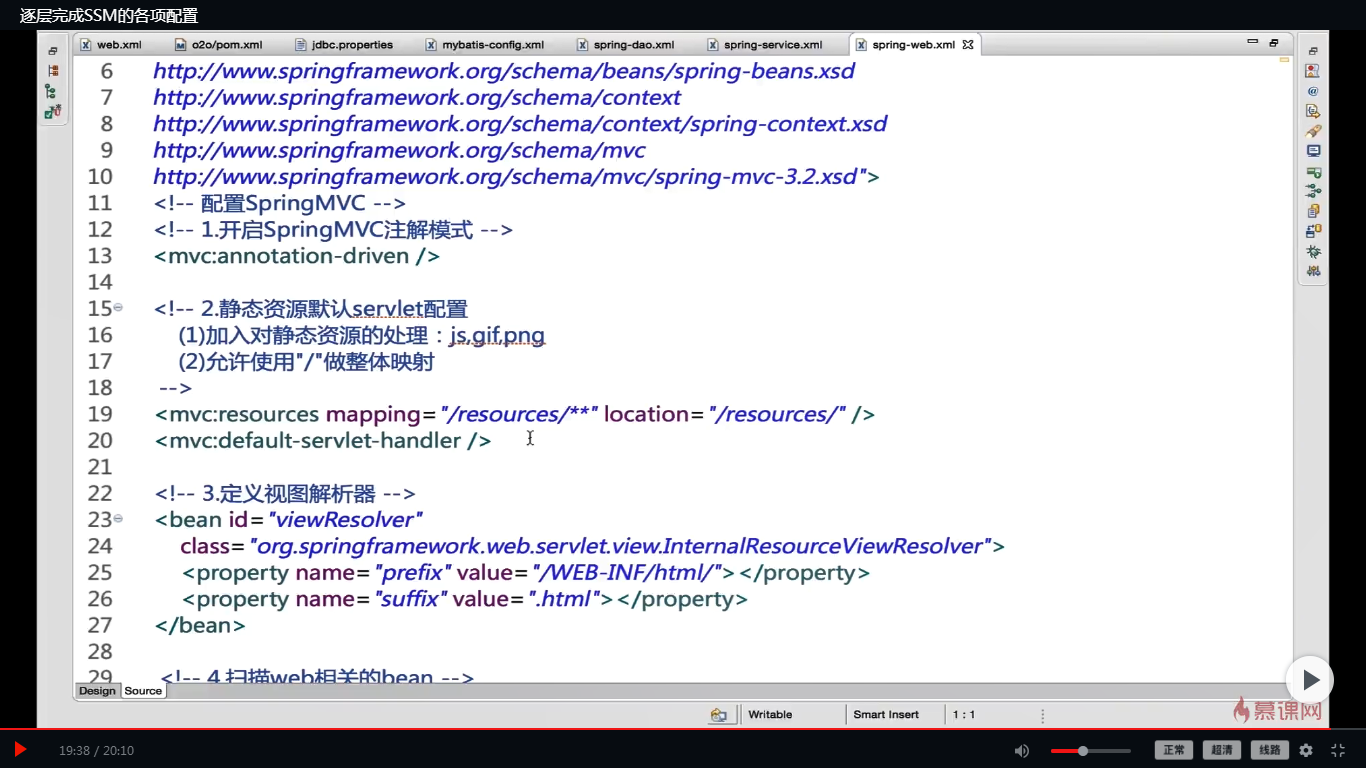This screenshot has width=1366, height=768.
Task: Open the stacked documents view icon
Action: pos(1313,211)
